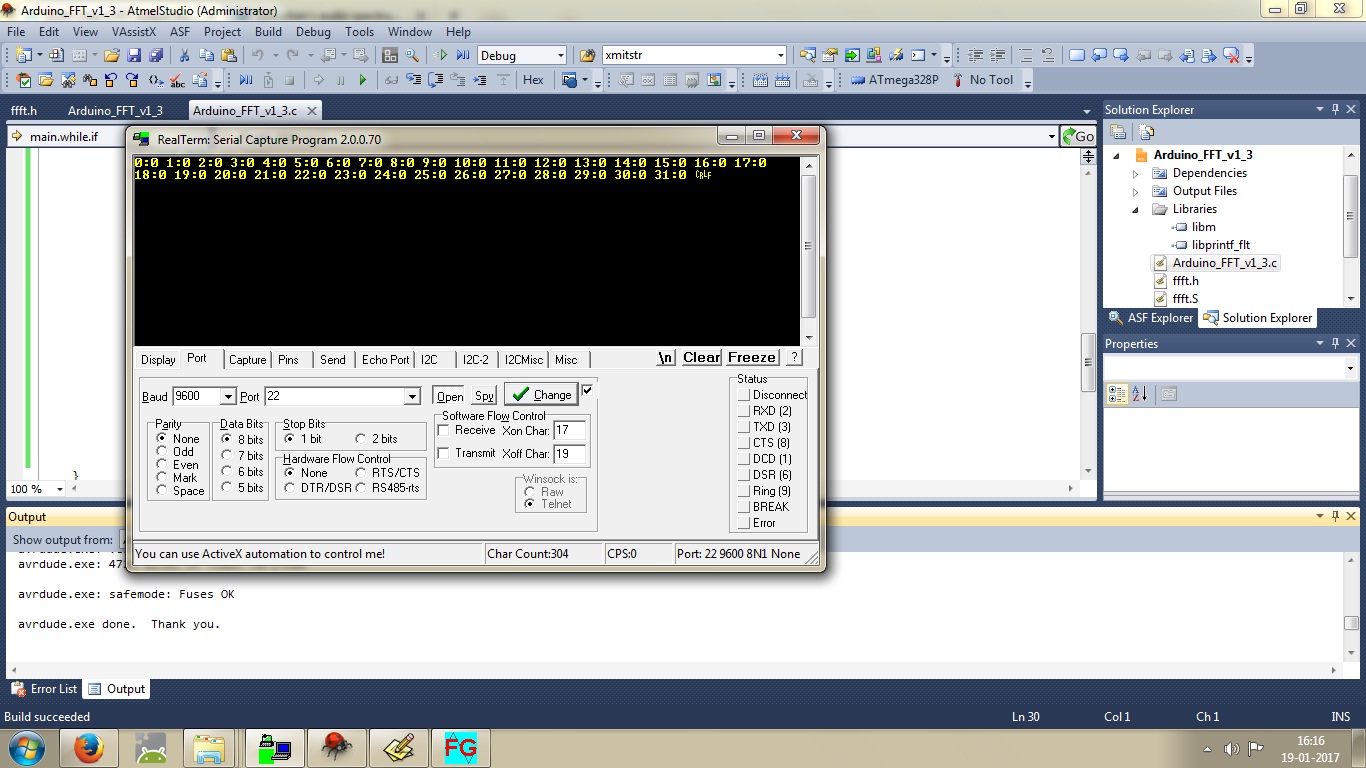Screen dimensions: 1366x768
Task: Click the Clear Bookmarks icon with red X
Action: coord(1231,55)
